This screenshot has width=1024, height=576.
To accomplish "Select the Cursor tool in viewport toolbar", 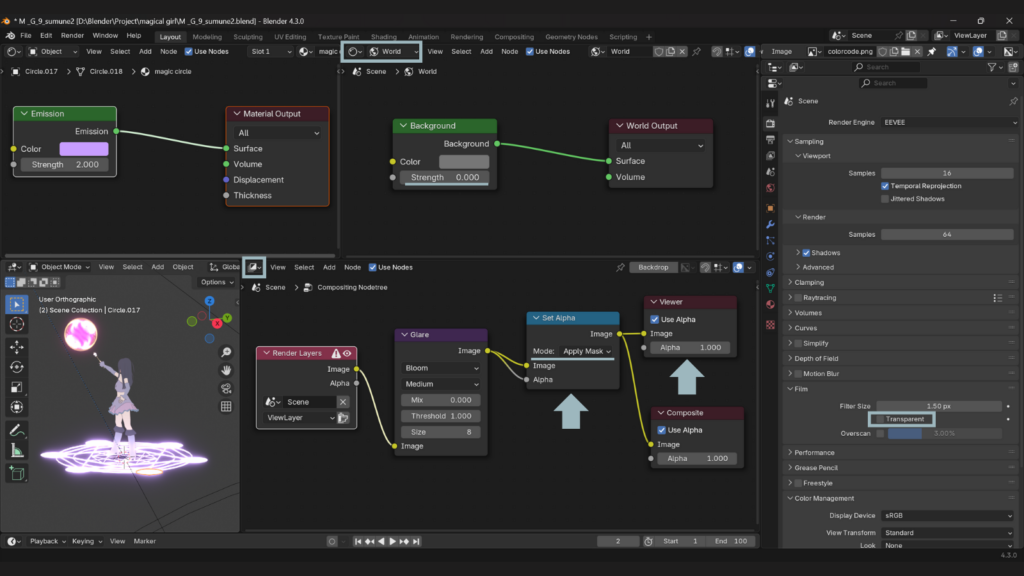I will point(17,324).
